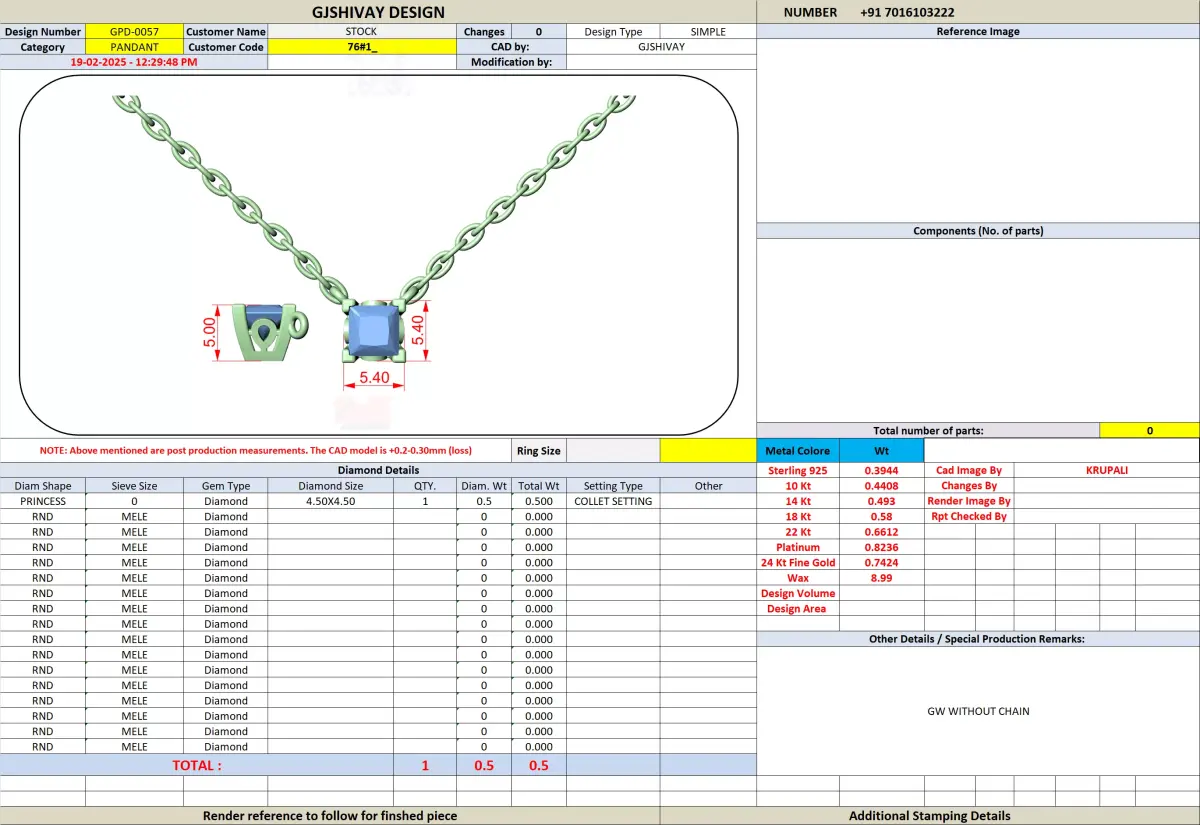This screenshot has width=1200, height=825.
Task: Select the STOCK customer name cell
Action: (362, 32)
